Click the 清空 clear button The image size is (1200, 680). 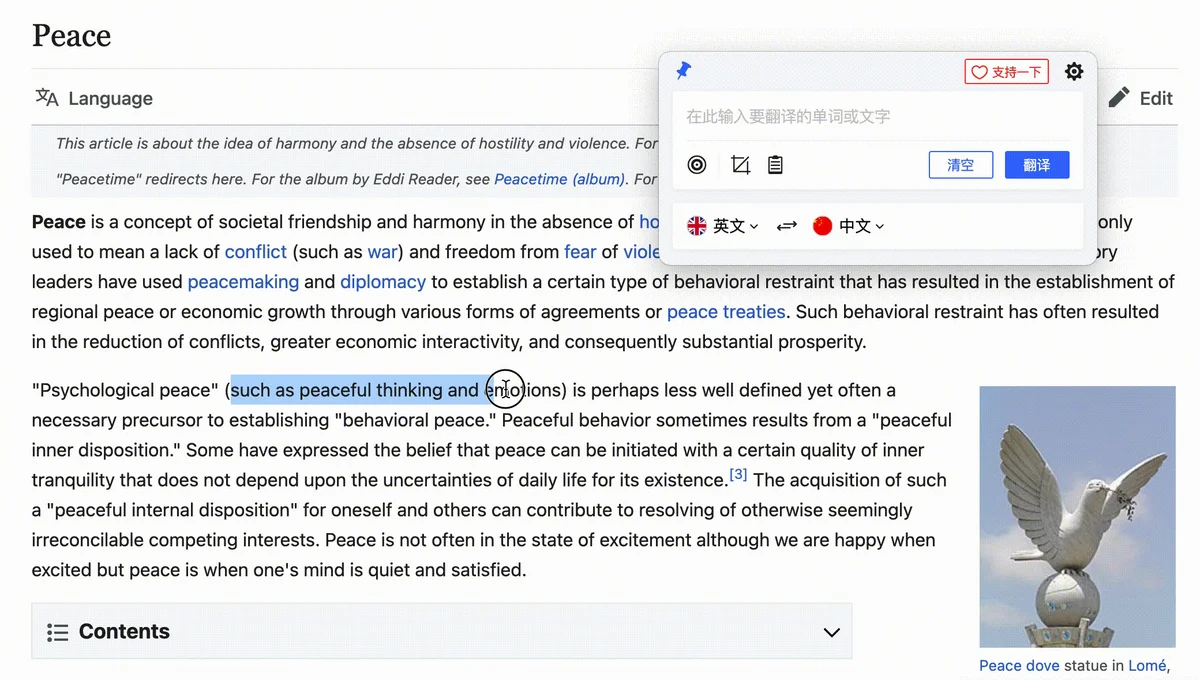960,165
